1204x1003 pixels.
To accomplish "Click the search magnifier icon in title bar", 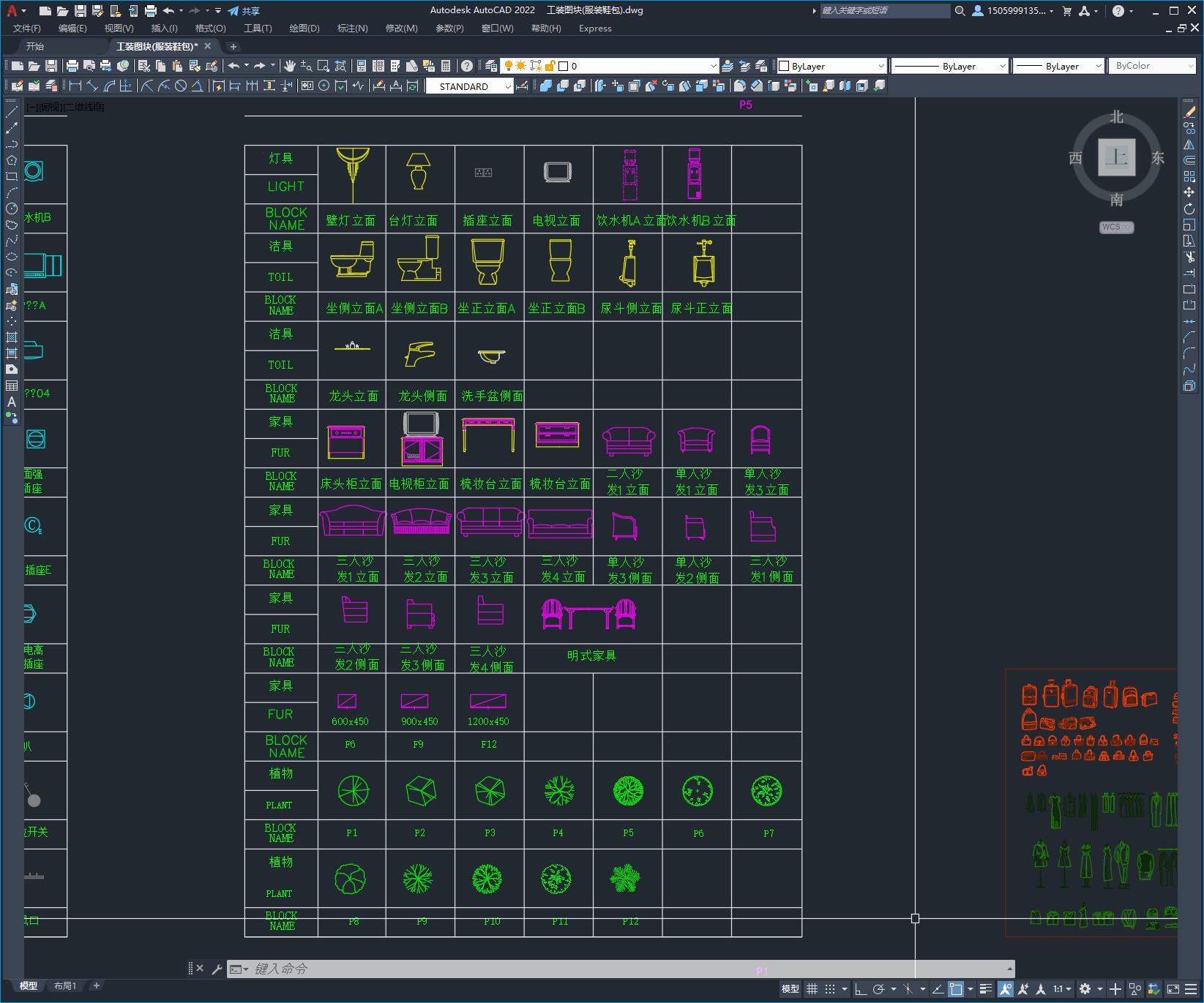I will pyautogui.click(x=960, y=11).
